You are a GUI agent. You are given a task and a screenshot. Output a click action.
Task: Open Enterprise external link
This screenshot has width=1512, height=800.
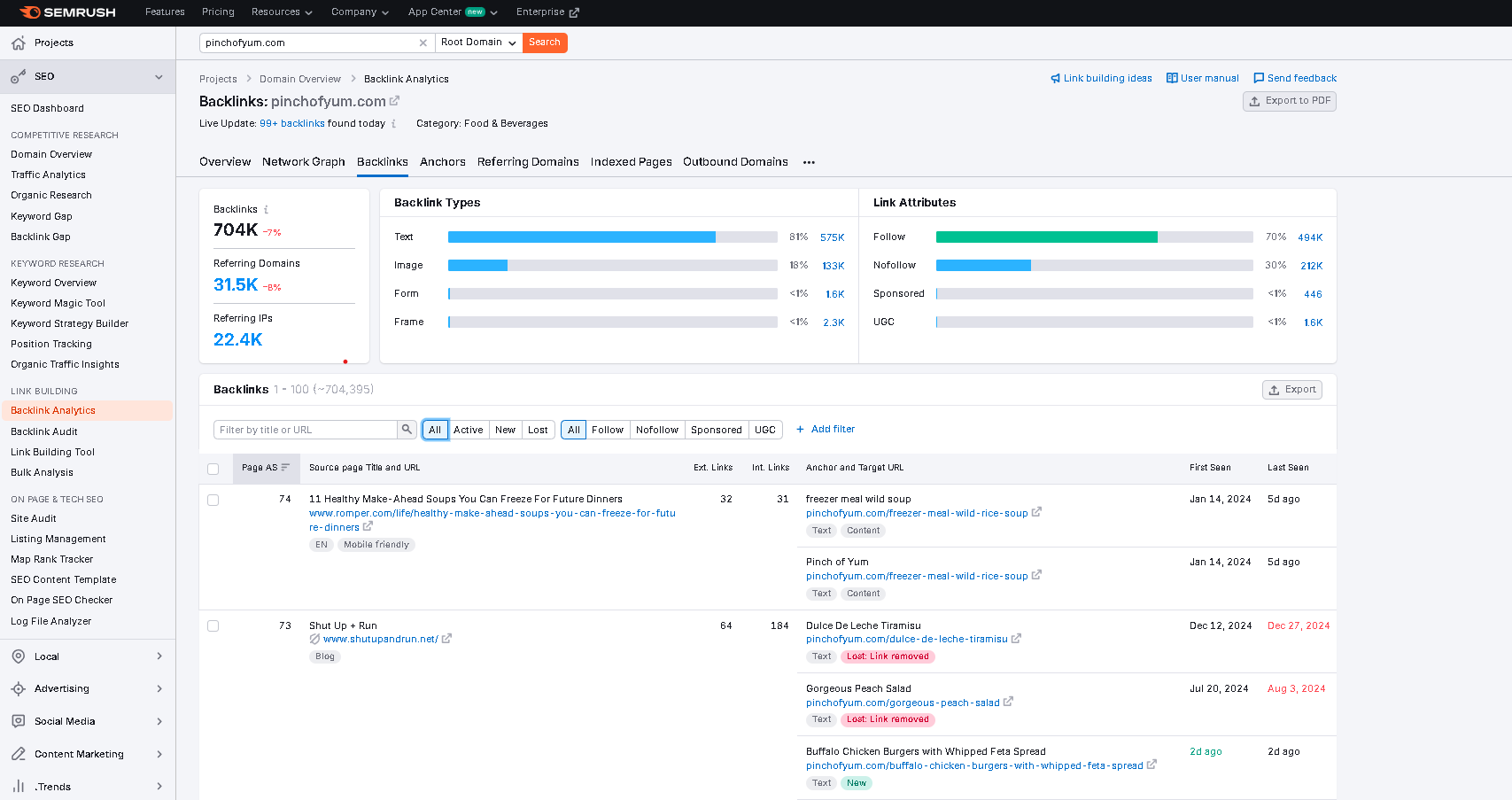[x=547, y=12]
